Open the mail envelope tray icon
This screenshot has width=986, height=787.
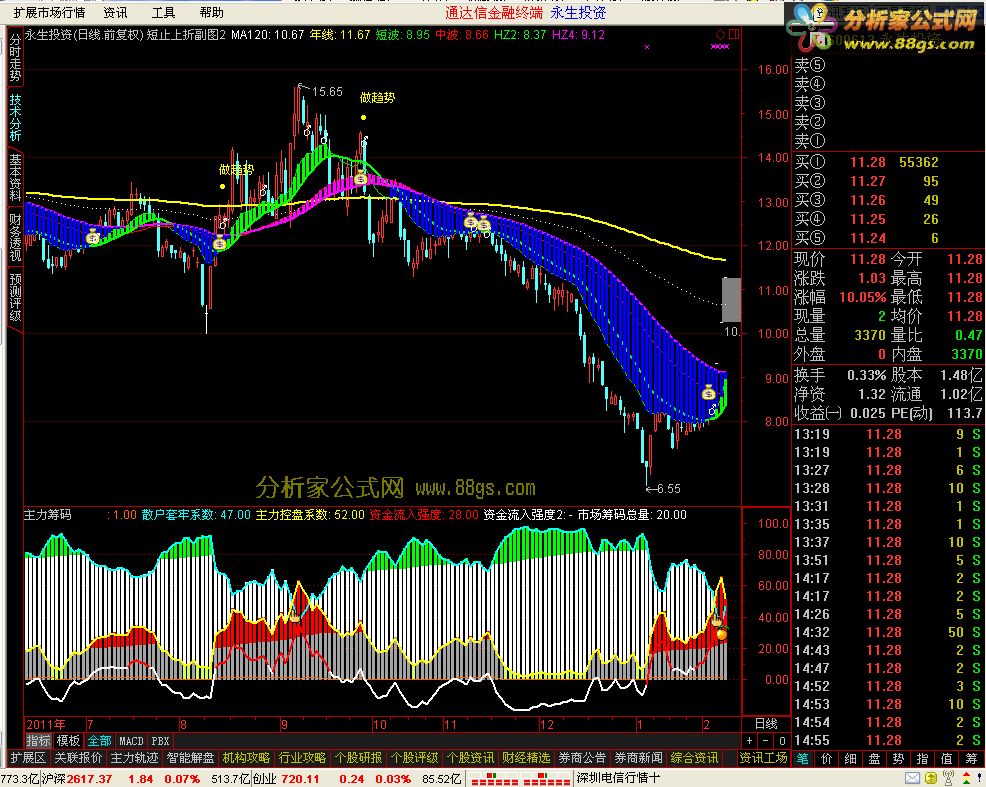tap(912, 779)
